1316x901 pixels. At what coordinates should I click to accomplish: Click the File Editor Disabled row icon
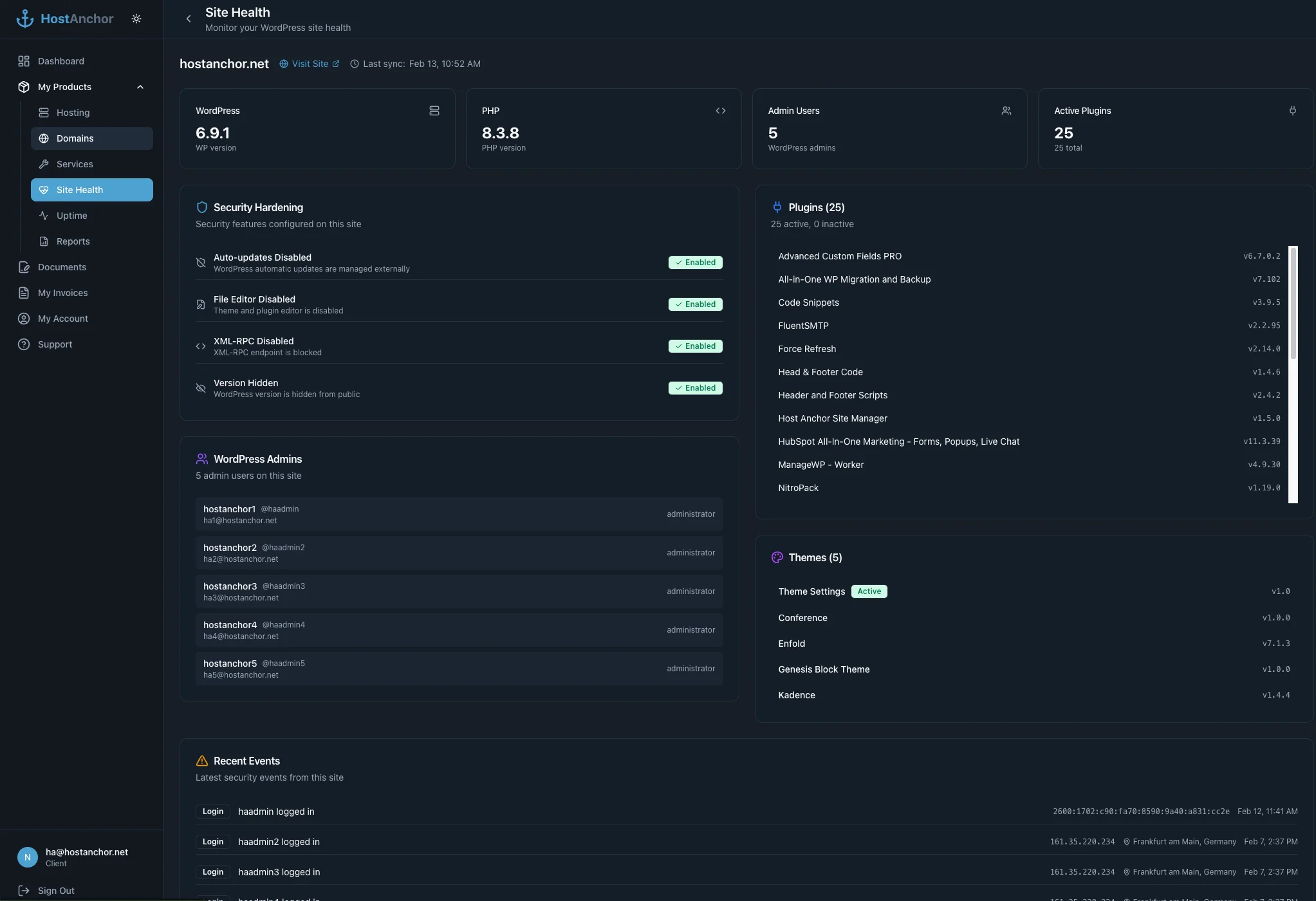coord(201,304)
